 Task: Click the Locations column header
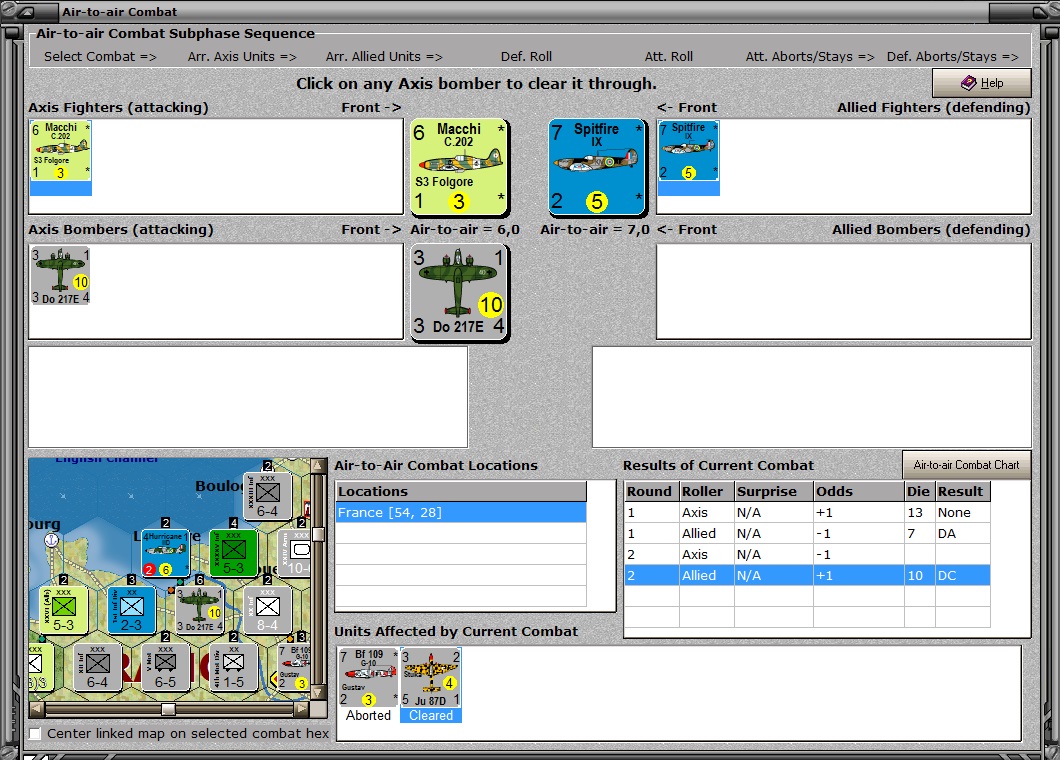pos(461,492)
